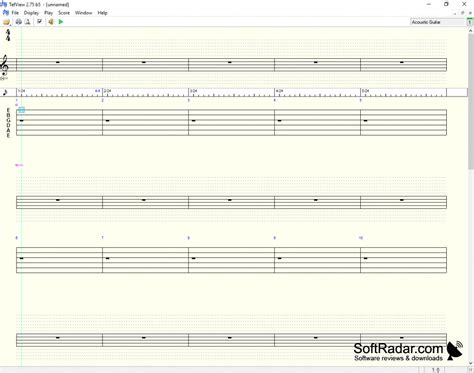
Task: Click the speaker sound icon in toolbar
Action: pos(51,22)
